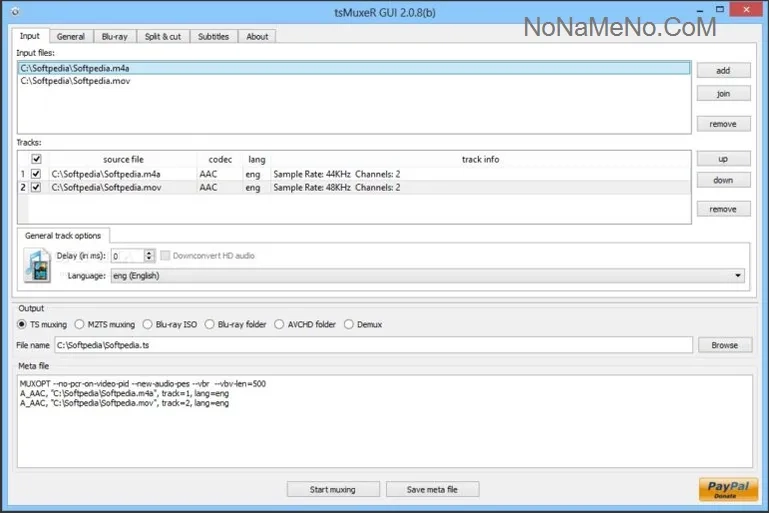This screenshot has height=513, width=769.
Task: Select Softpedia.mov in input files list
Action: [75, 81]
